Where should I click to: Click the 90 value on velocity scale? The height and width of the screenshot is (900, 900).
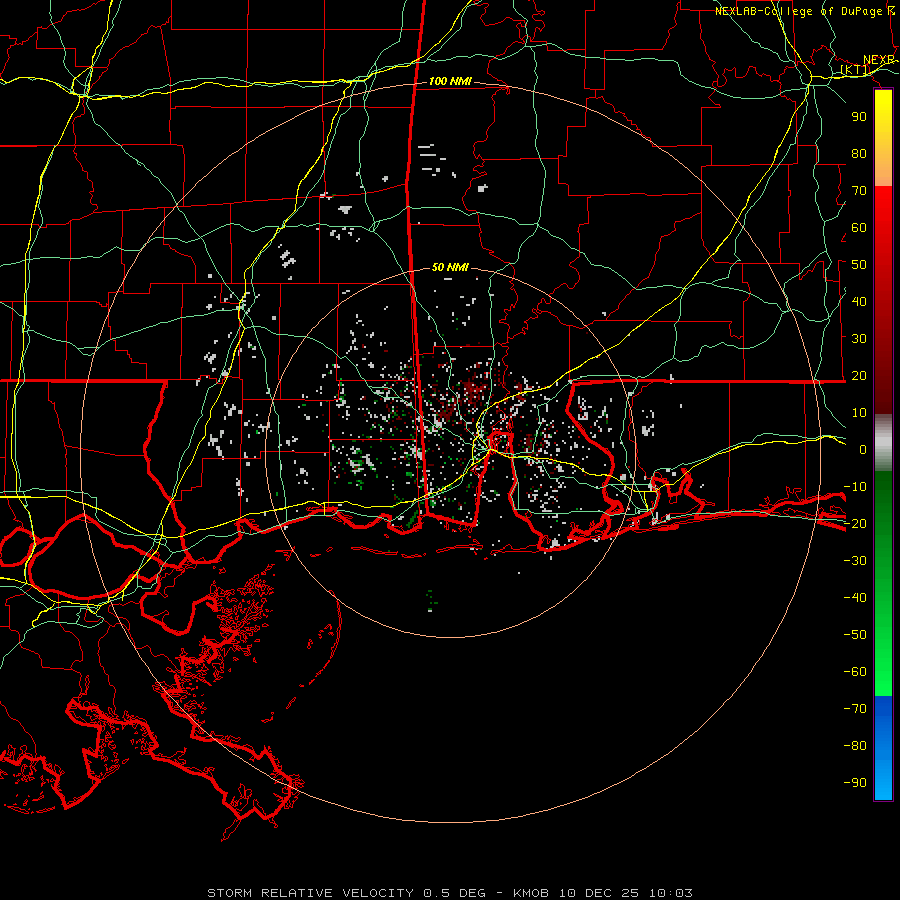pyautogui.click(x=859, y=117)
